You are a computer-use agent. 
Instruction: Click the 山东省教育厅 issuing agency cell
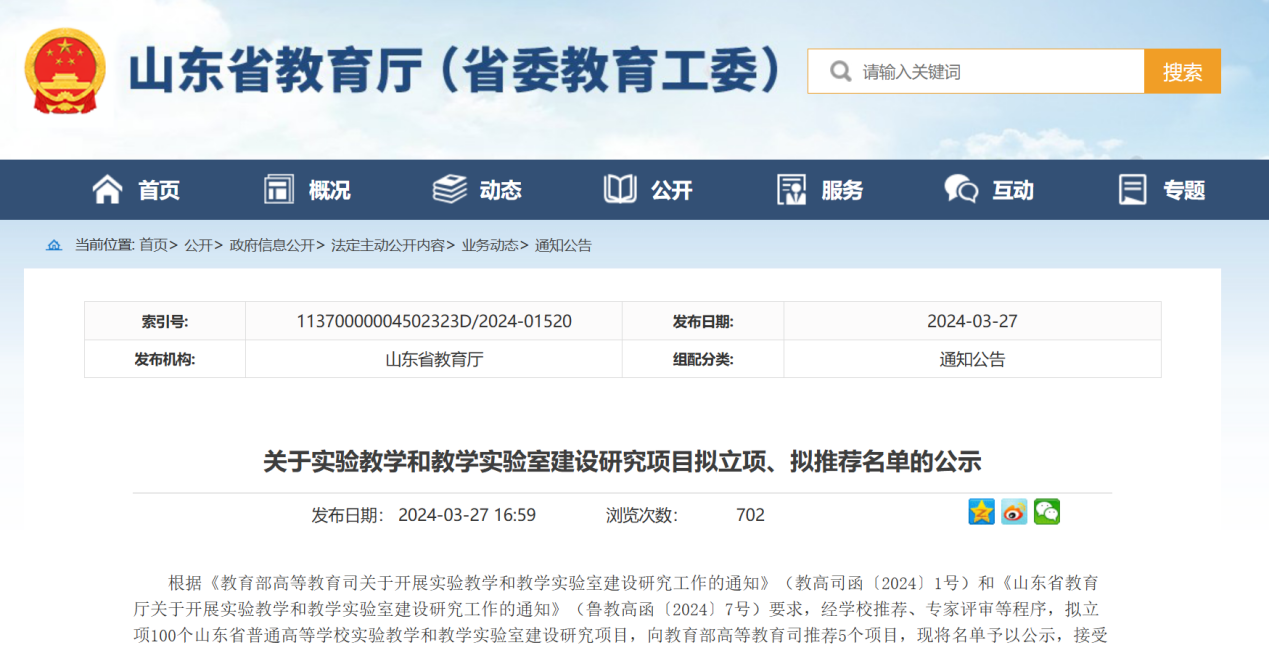tap(434, 359)
